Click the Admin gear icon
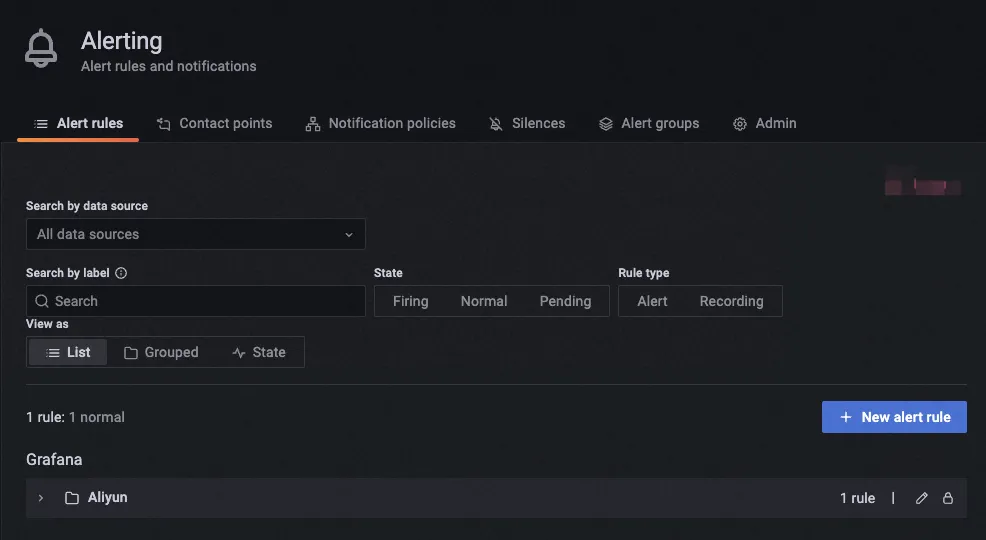 740,124
